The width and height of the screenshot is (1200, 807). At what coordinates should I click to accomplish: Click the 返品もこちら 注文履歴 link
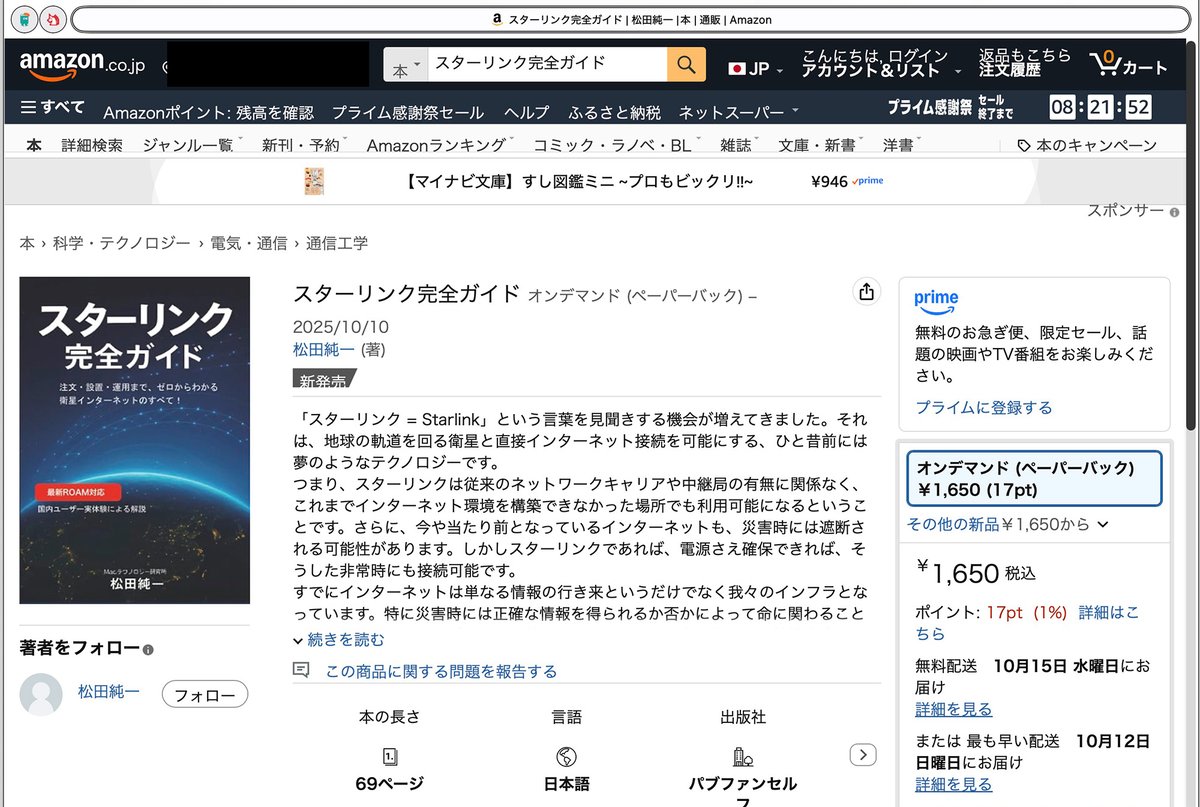tap(1024, 62)
